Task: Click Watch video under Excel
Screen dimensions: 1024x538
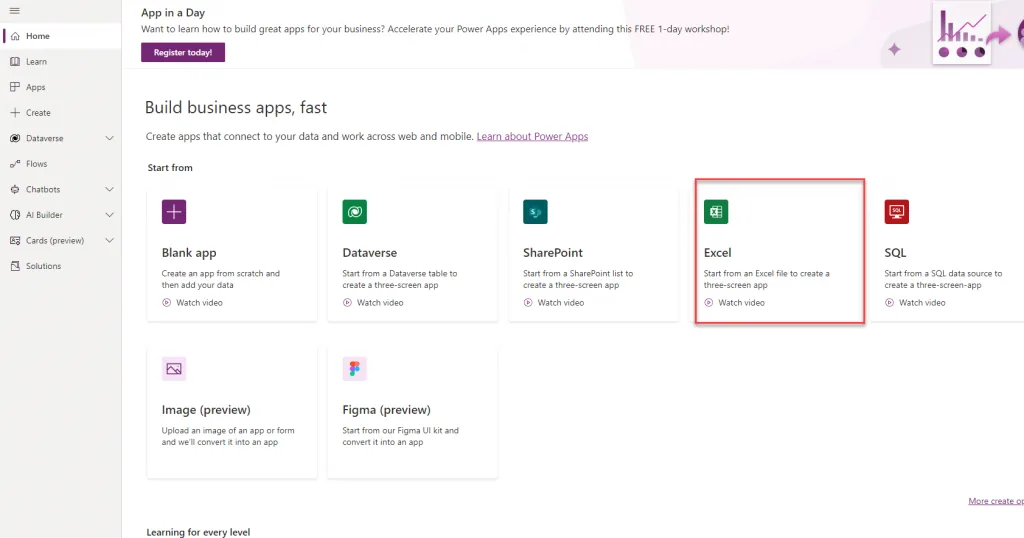Action: pyautogui.click(x=741, y=302)
